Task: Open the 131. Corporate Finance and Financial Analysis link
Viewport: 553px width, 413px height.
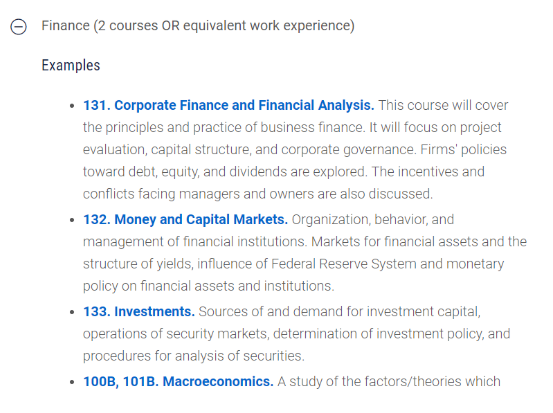Action: tap(229, 105)
